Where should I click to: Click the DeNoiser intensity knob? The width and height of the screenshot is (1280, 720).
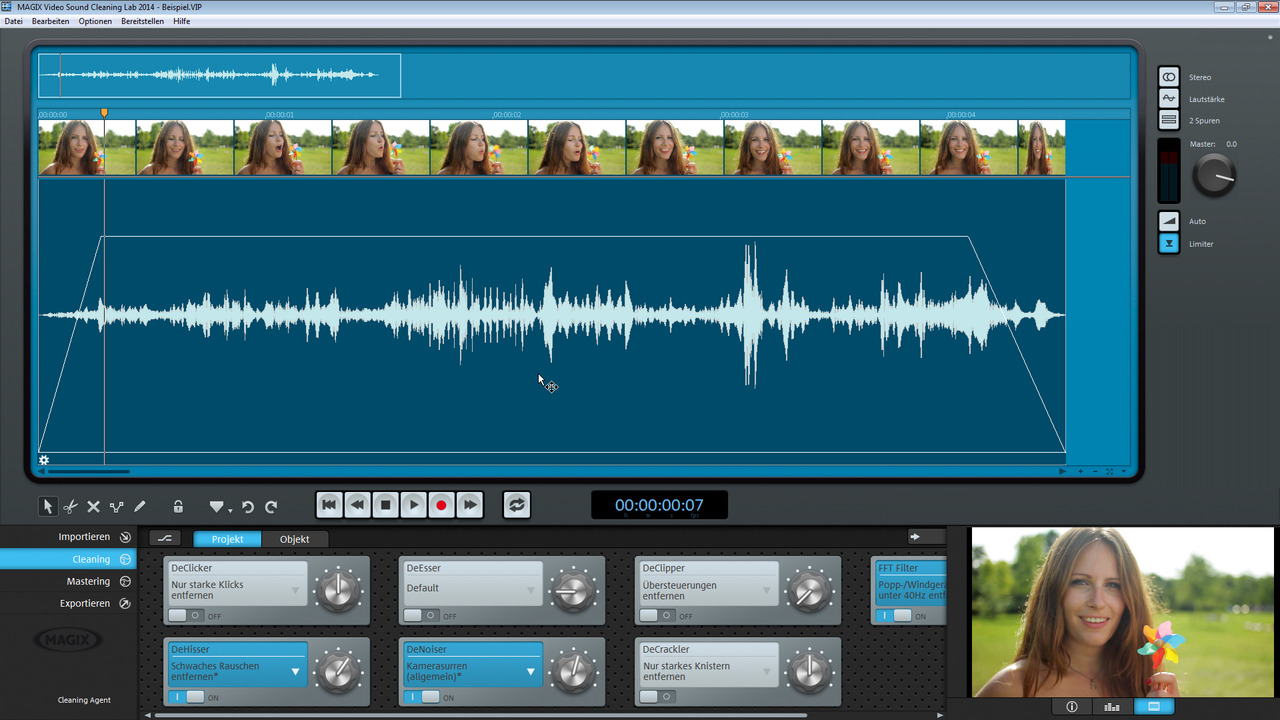574,671
